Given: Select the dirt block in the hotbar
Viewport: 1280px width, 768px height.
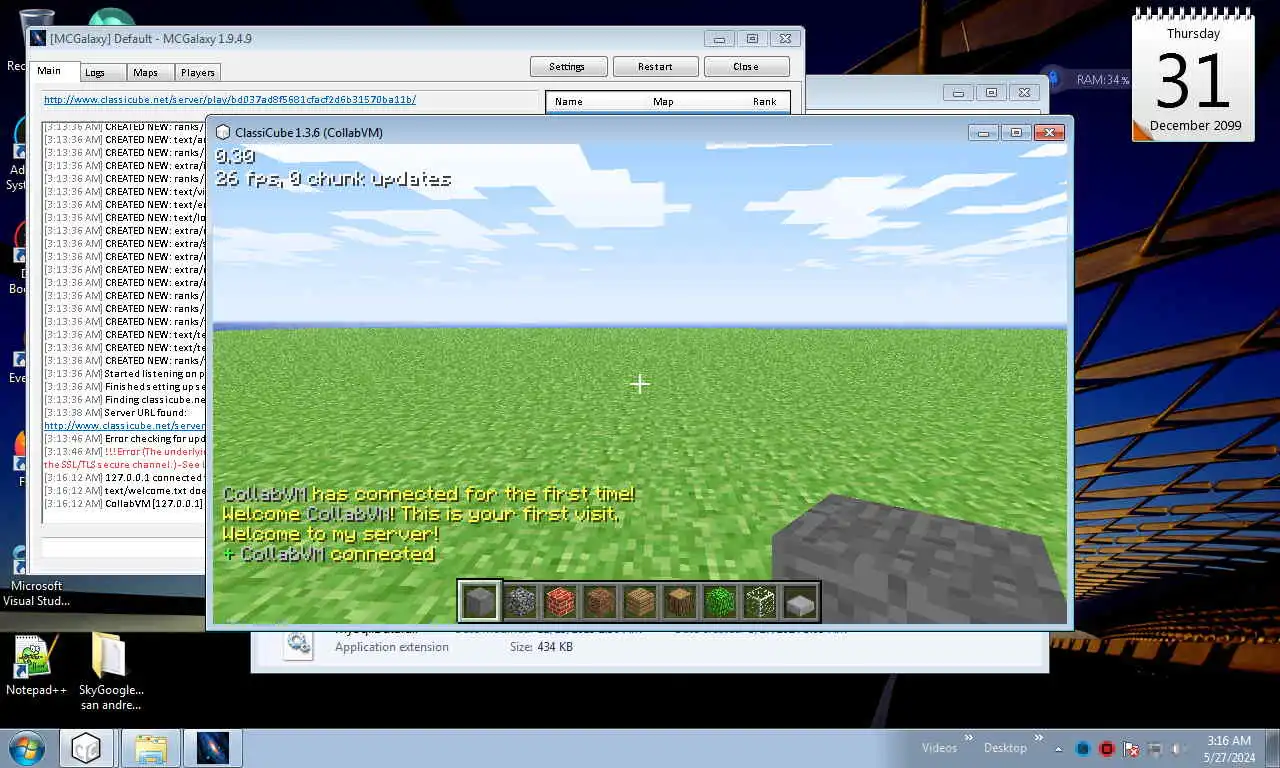Looking at the screenshot, I should [x=600, y=601].
